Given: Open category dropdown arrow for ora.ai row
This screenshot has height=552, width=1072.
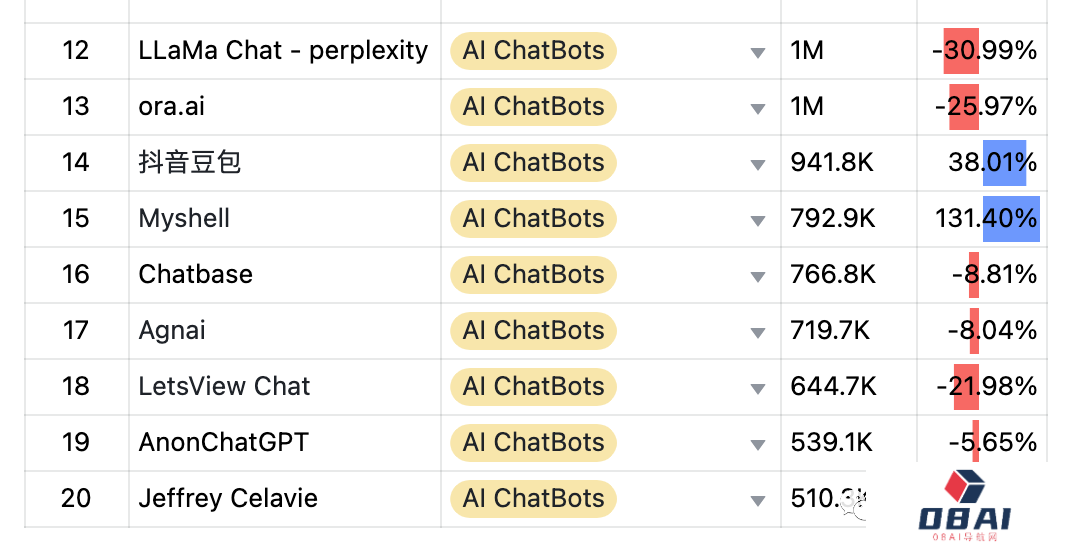Looking at the screenshot, I should [x=758, y=109].
